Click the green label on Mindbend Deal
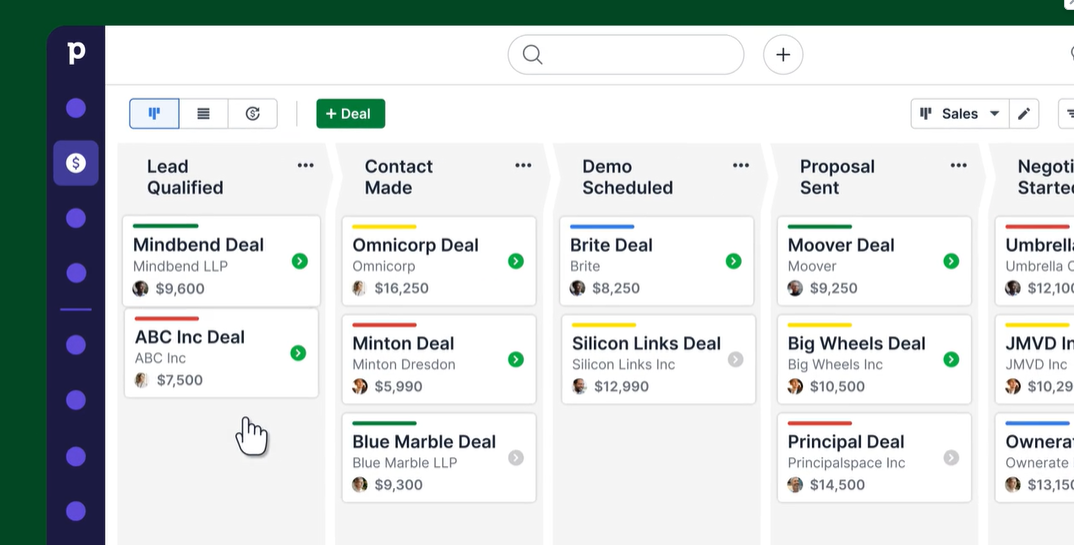 coord(166,226)
